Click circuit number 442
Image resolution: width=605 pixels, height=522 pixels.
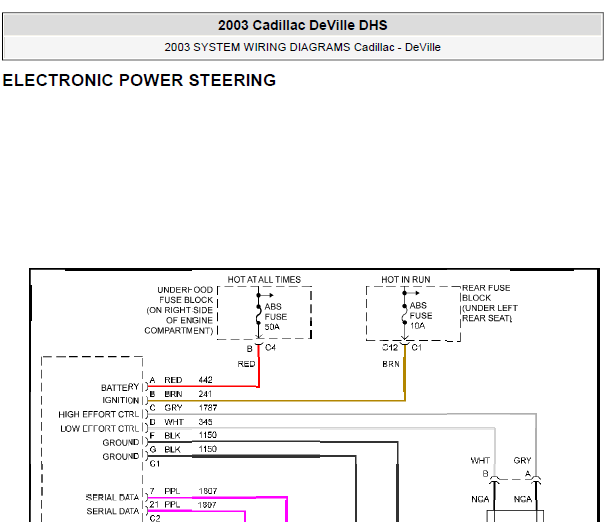pos(205,380)
